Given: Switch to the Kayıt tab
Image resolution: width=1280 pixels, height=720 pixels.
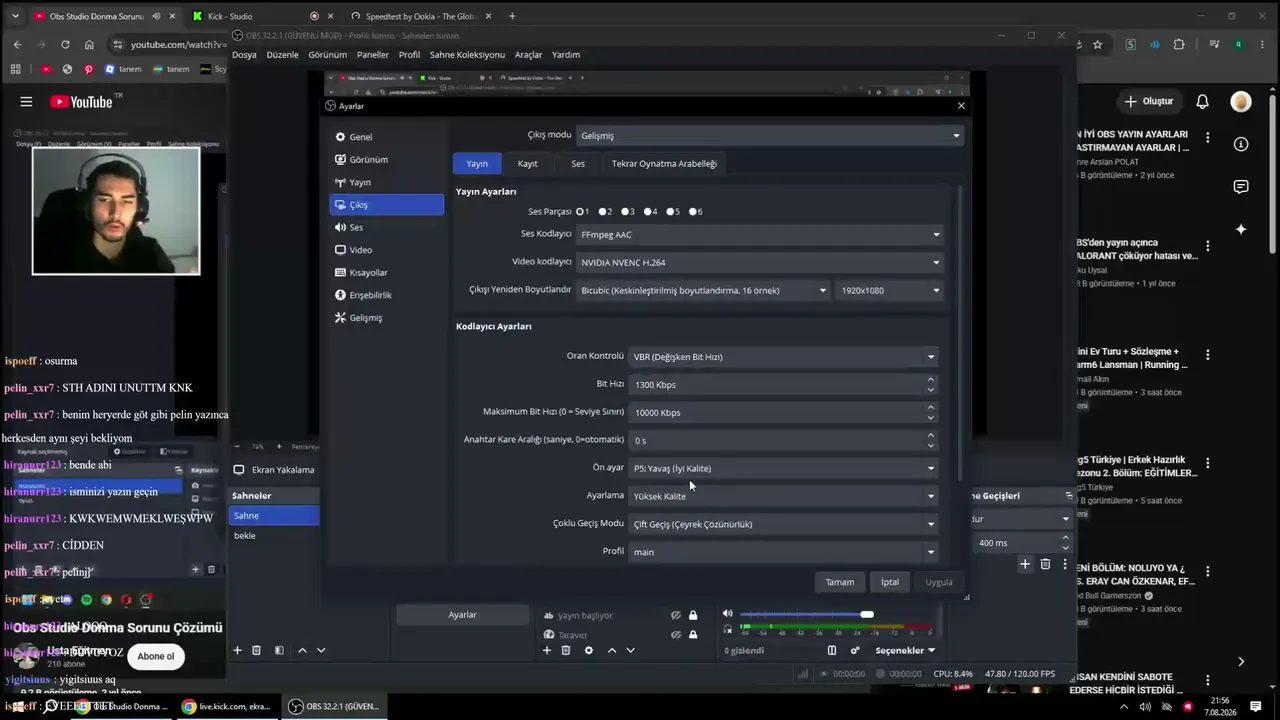Looking at the screenshot, I should coord(528,164).
